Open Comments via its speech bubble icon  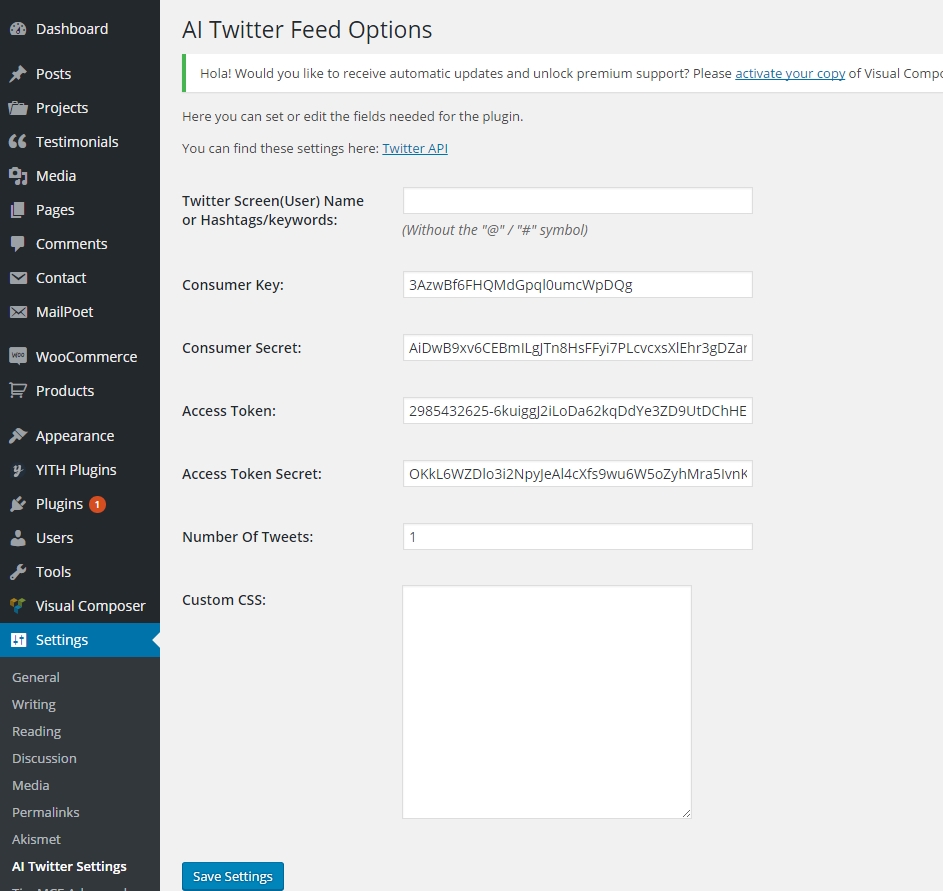pyautogui.click(x=20, y=243)
